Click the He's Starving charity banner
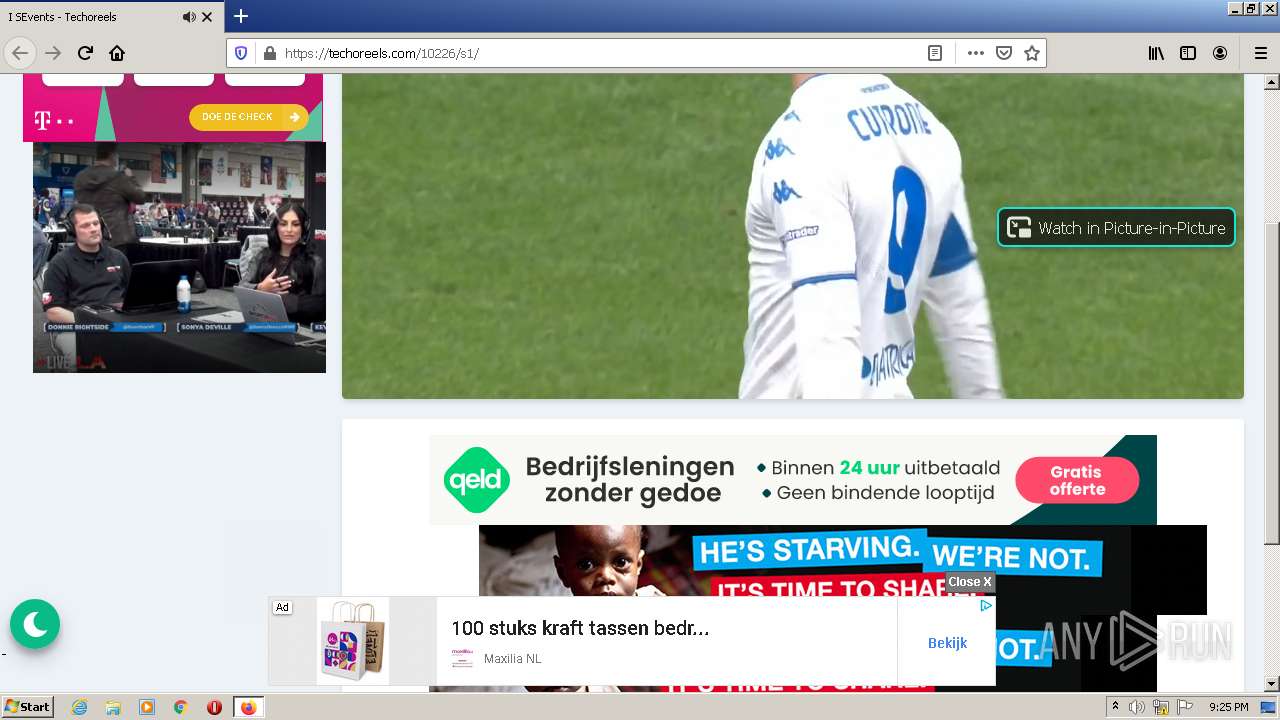Screen dimensions: 1280x720 (x=842, y=570)
